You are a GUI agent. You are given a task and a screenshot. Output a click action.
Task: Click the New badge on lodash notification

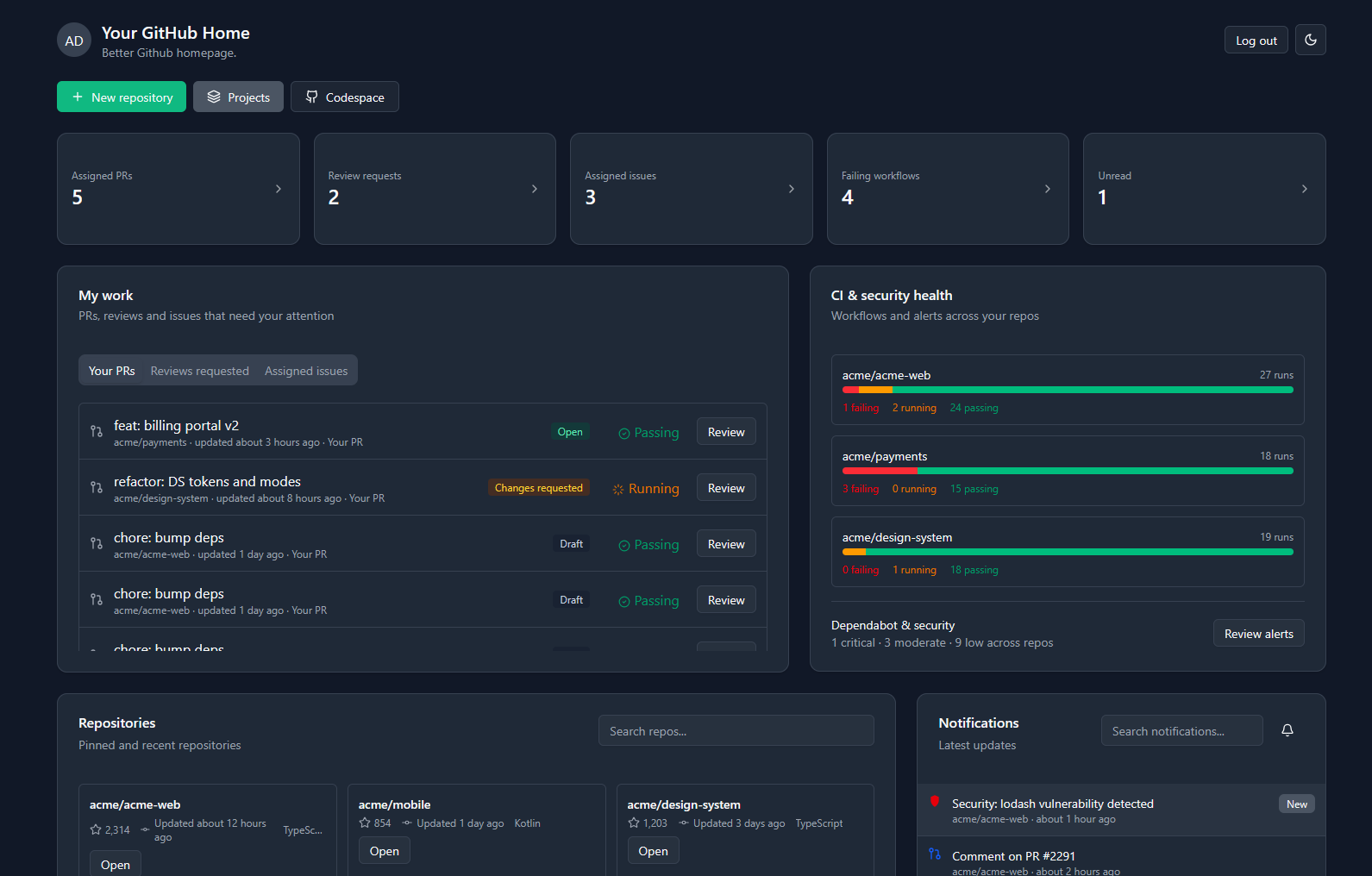pos(1297,804)
